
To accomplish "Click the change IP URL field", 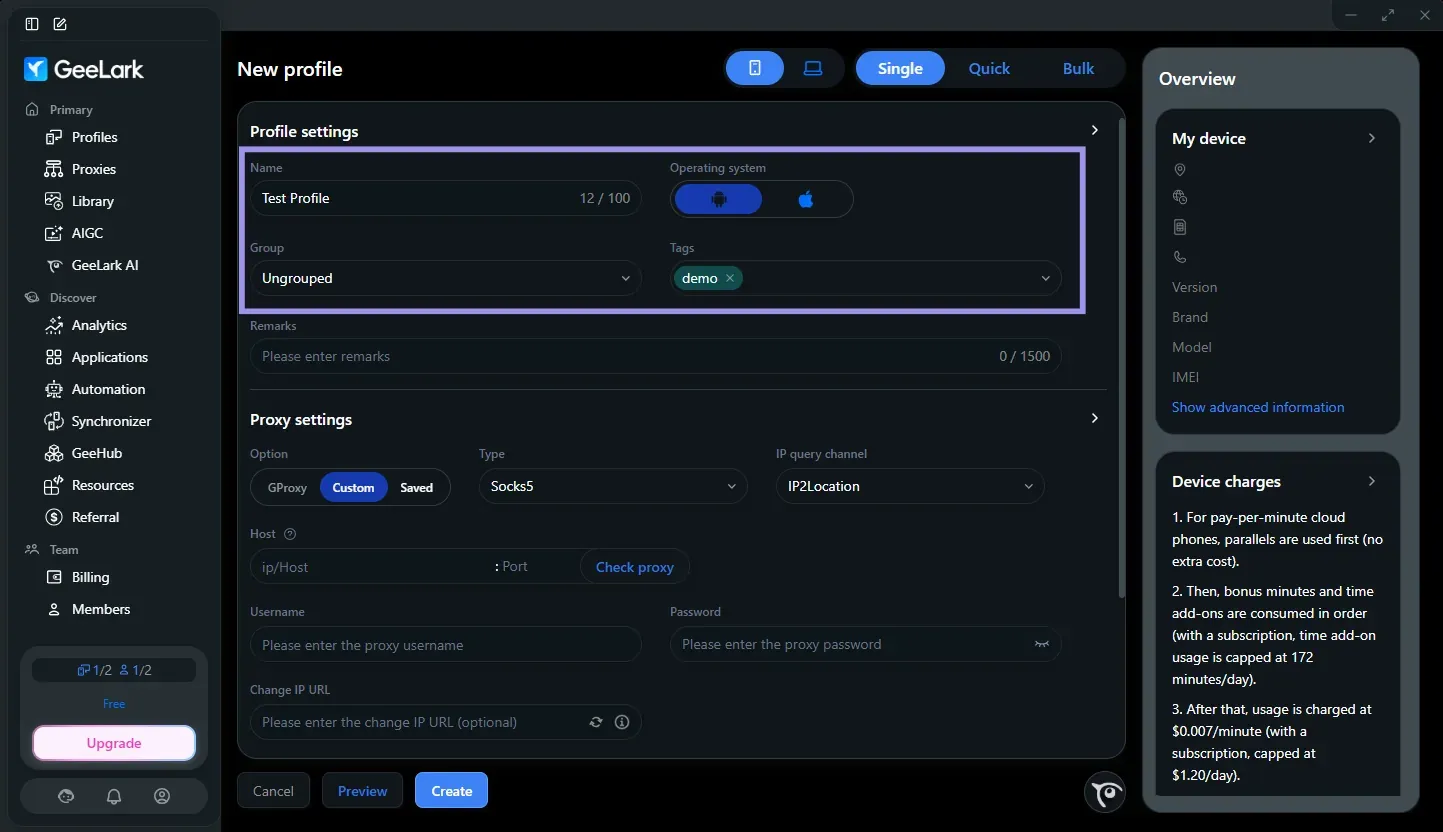I will click(445, 722).
